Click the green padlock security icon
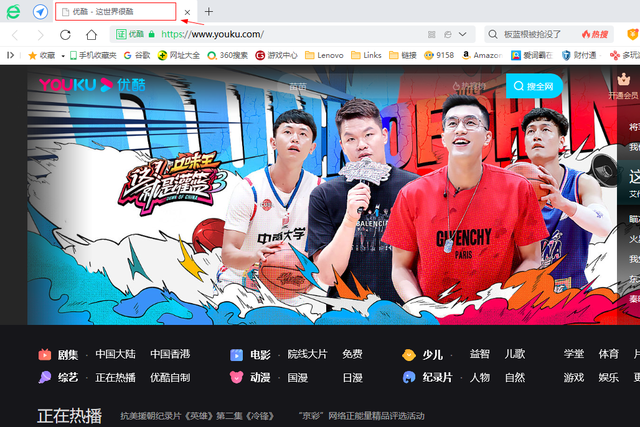Screen dimensions: 640x427 pyautogui.click(x=151, y=34)
